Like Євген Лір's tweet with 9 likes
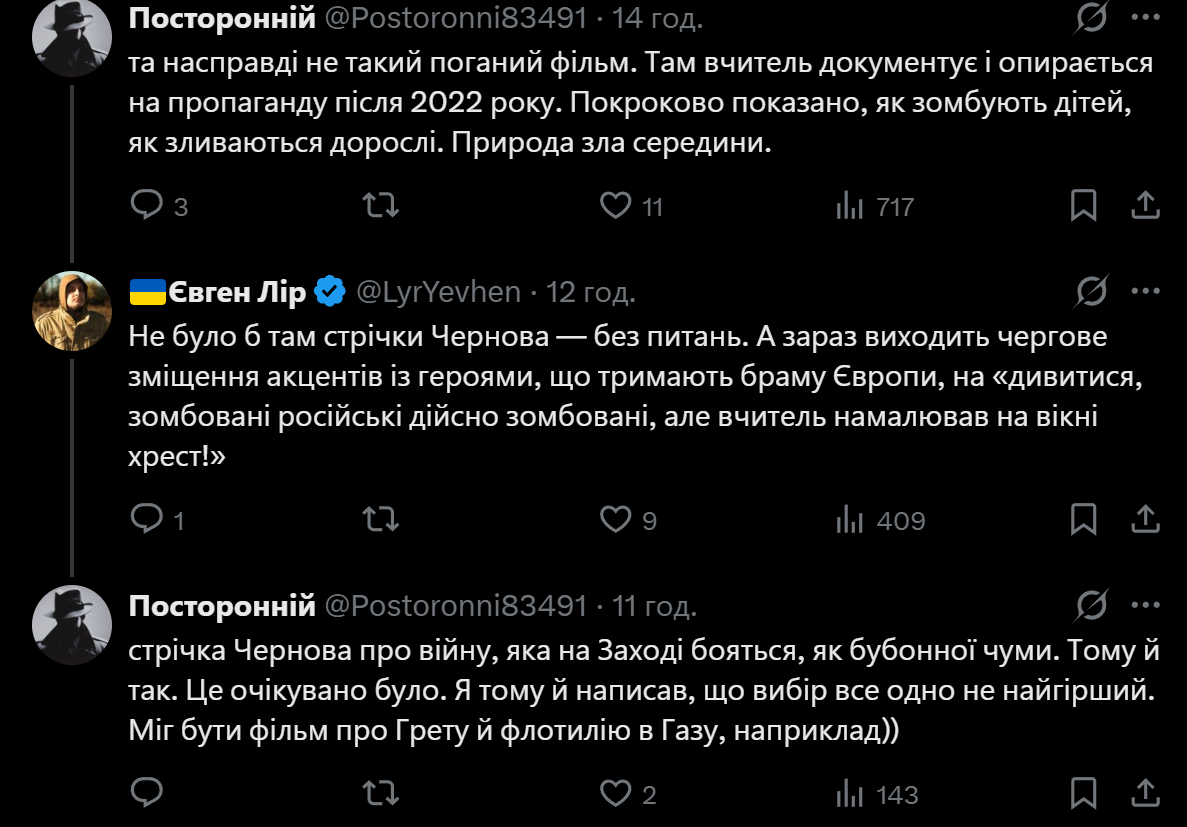Image resolution: width=1187 pixels, height=827 pixels. tap(615, 518)
